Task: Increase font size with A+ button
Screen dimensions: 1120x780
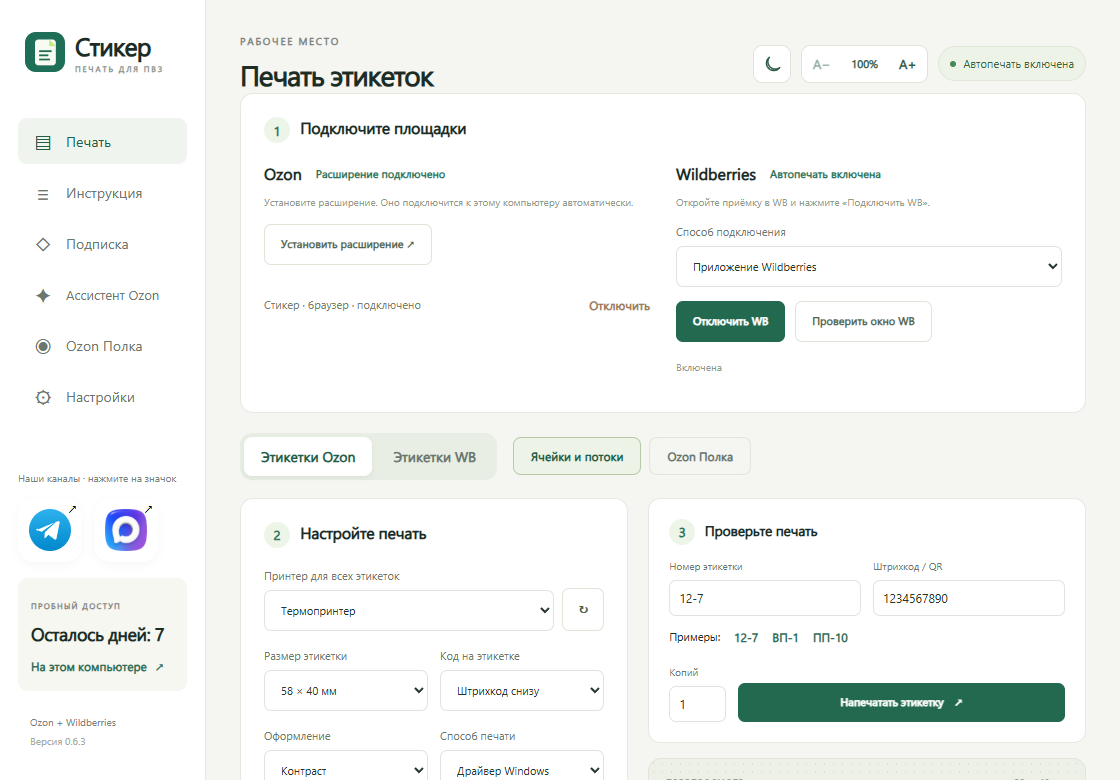Action: pyautogui.click(x=906, y=64)
